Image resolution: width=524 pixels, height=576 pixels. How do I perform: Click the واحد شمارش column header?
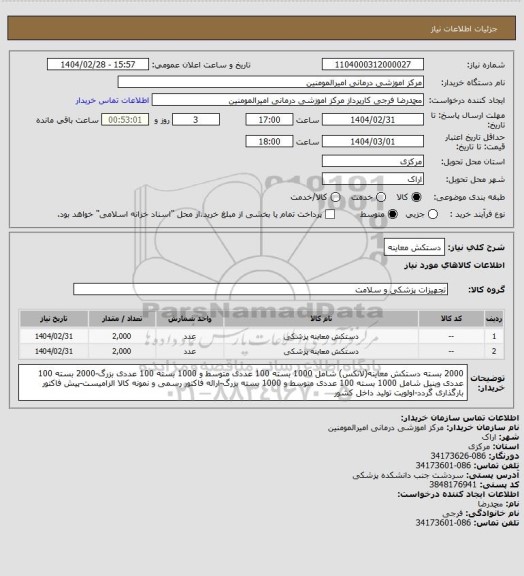(x=190, y=319)
